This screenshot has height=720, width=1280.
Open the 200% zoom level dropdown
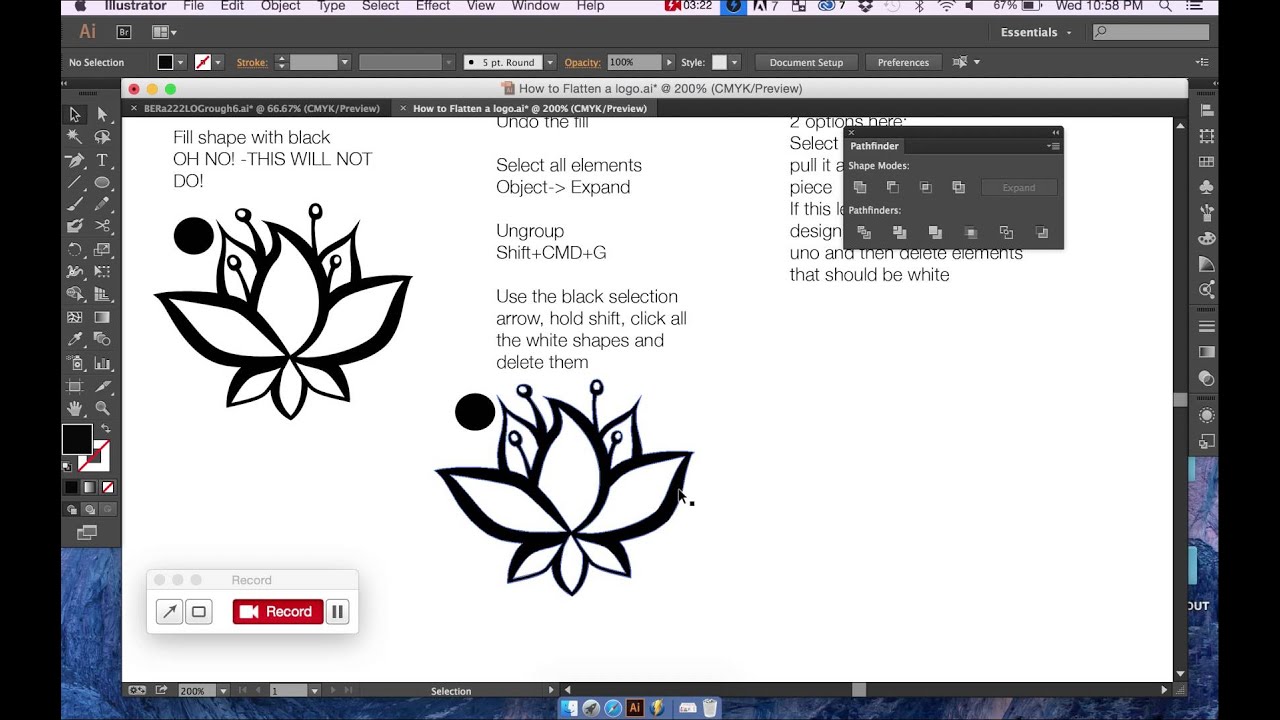(x=223, y=691)
